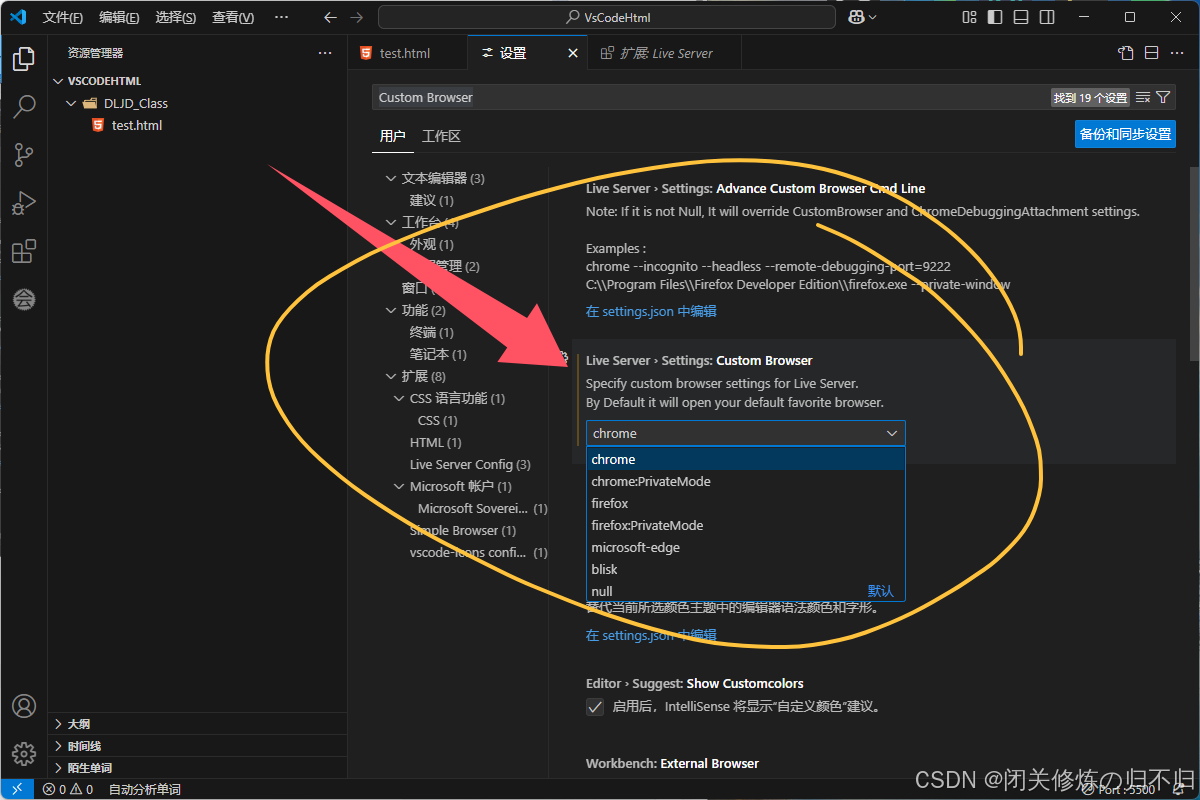
Task: Expand the 大纲 outline section
Action: click(x=197, y=723)
